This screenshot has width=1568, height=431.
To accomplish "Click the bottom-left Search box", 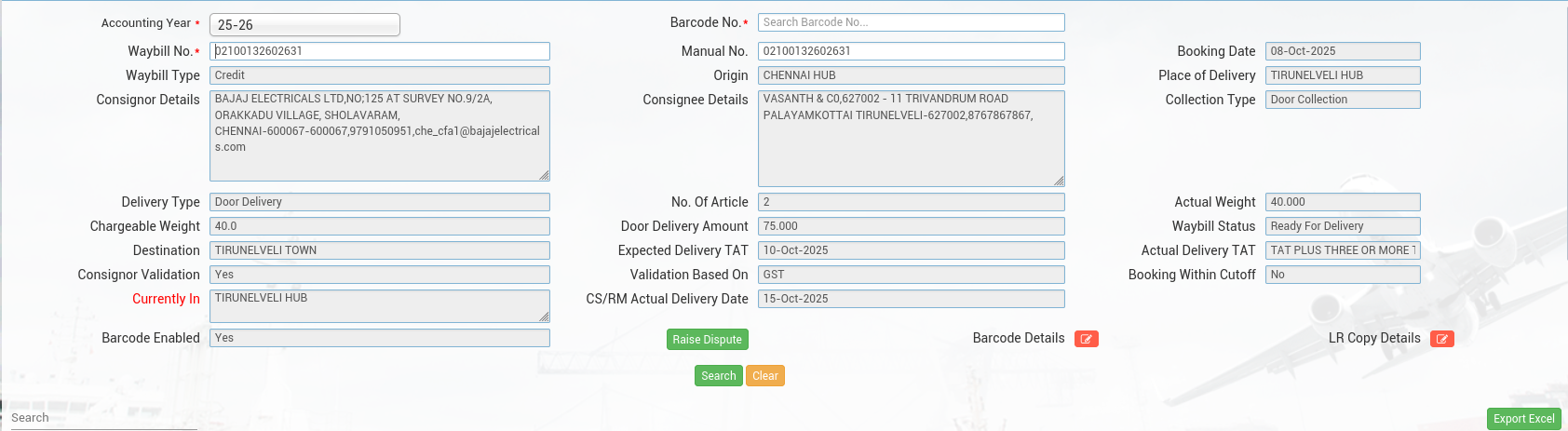I will 100,418.
